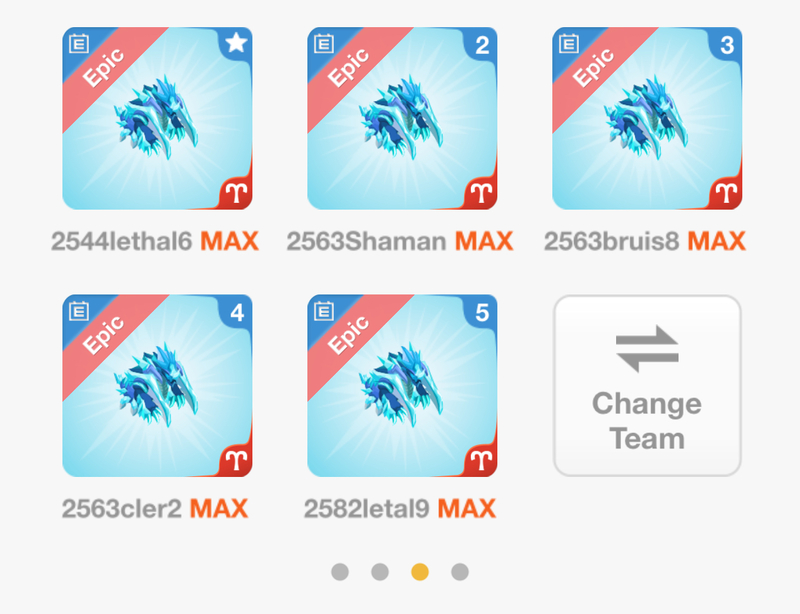
Task: Click the number 5 badge on letal9 card
Action: [482, 313]
